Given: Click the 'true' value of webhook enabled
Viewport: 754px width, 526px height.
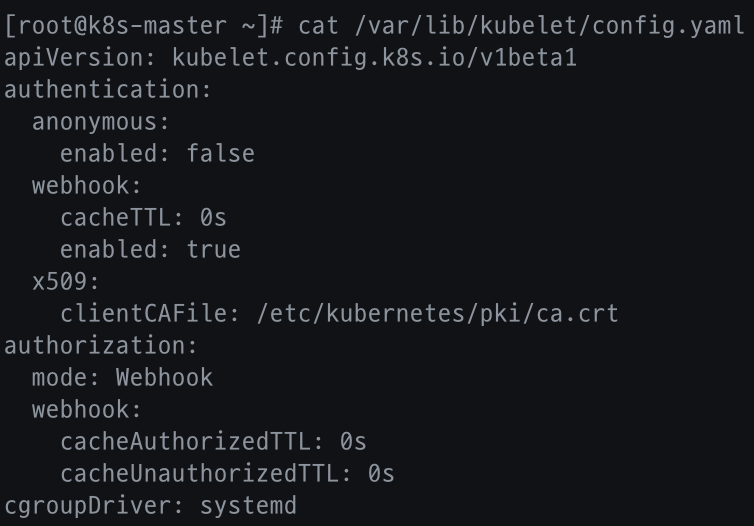Looking at the screenshot, I should click(x=213, y=250).
